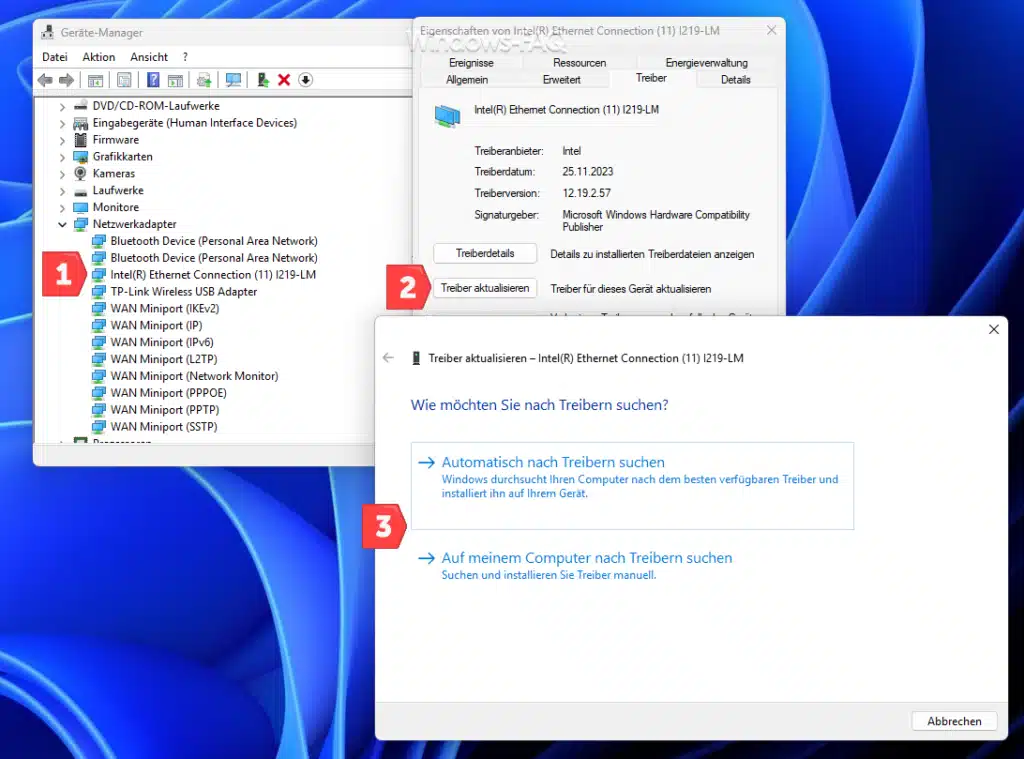This screenshot has height=759, width=1024.
Task: Collapse the Netzwerkadapter node
Action: 62,225
